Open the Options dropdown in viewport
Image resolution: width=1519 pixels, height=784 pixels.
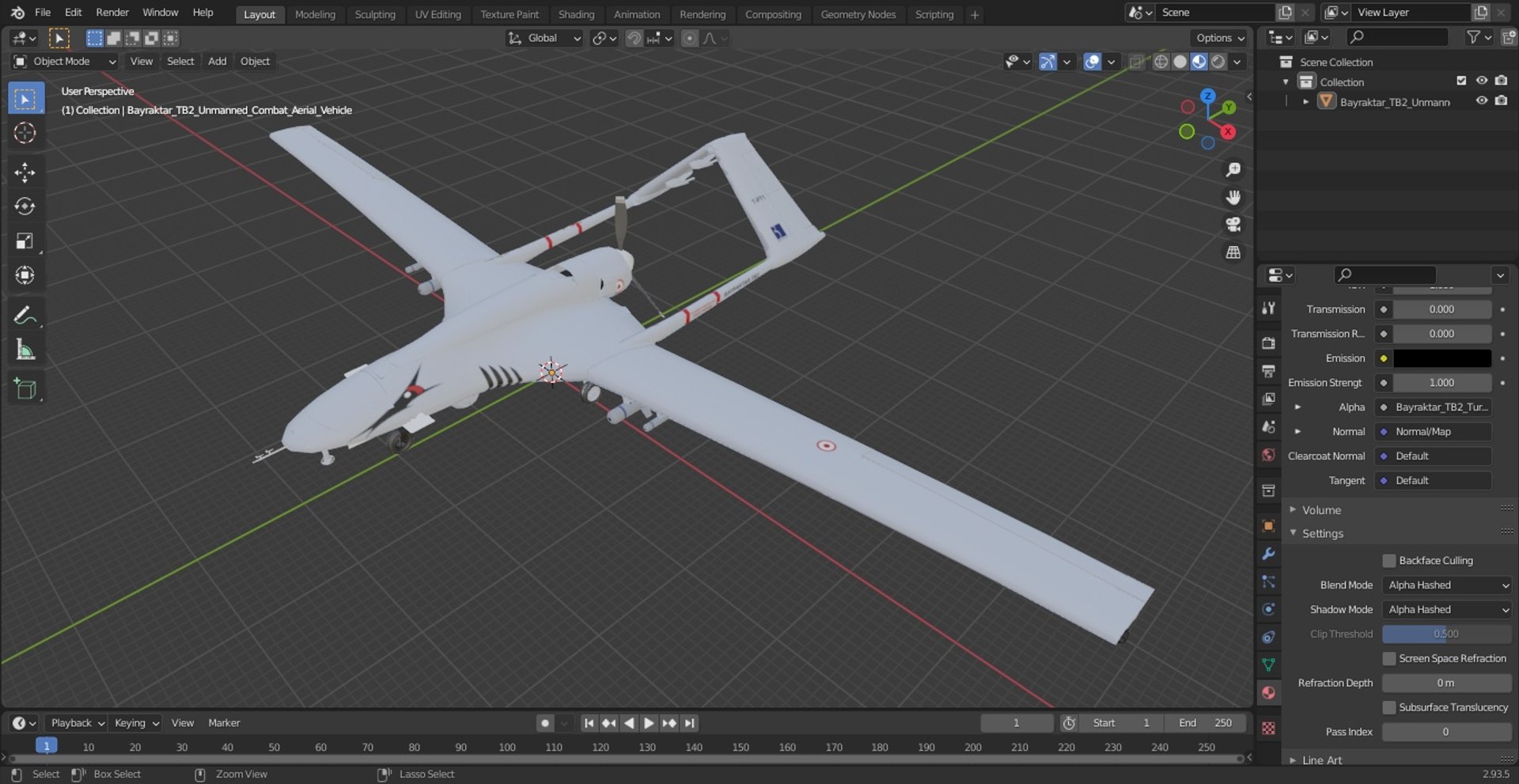pos(1220,38)
